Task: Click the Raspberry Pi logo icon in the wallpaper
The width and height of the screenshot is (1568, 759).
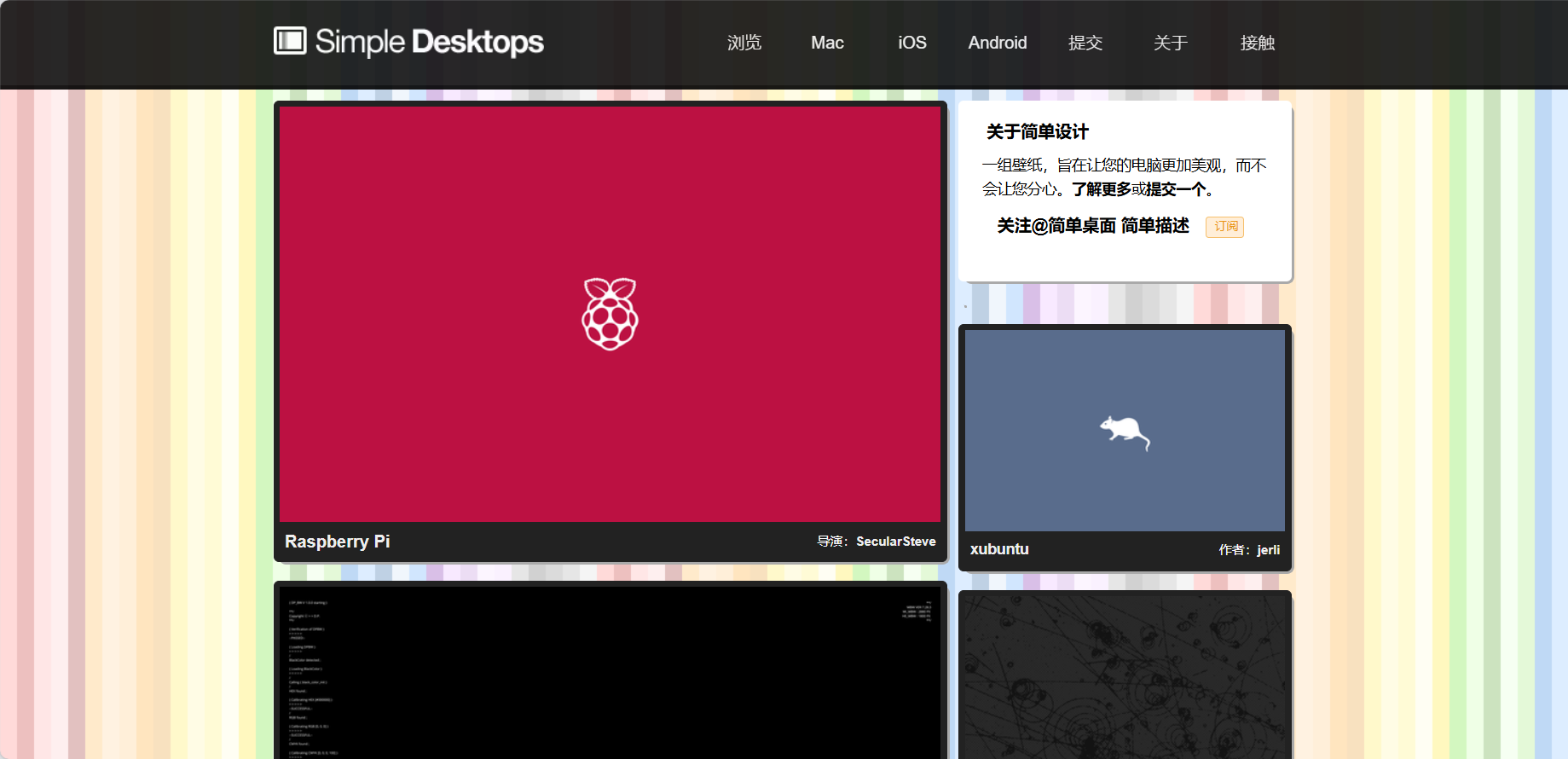Action: 610,314
